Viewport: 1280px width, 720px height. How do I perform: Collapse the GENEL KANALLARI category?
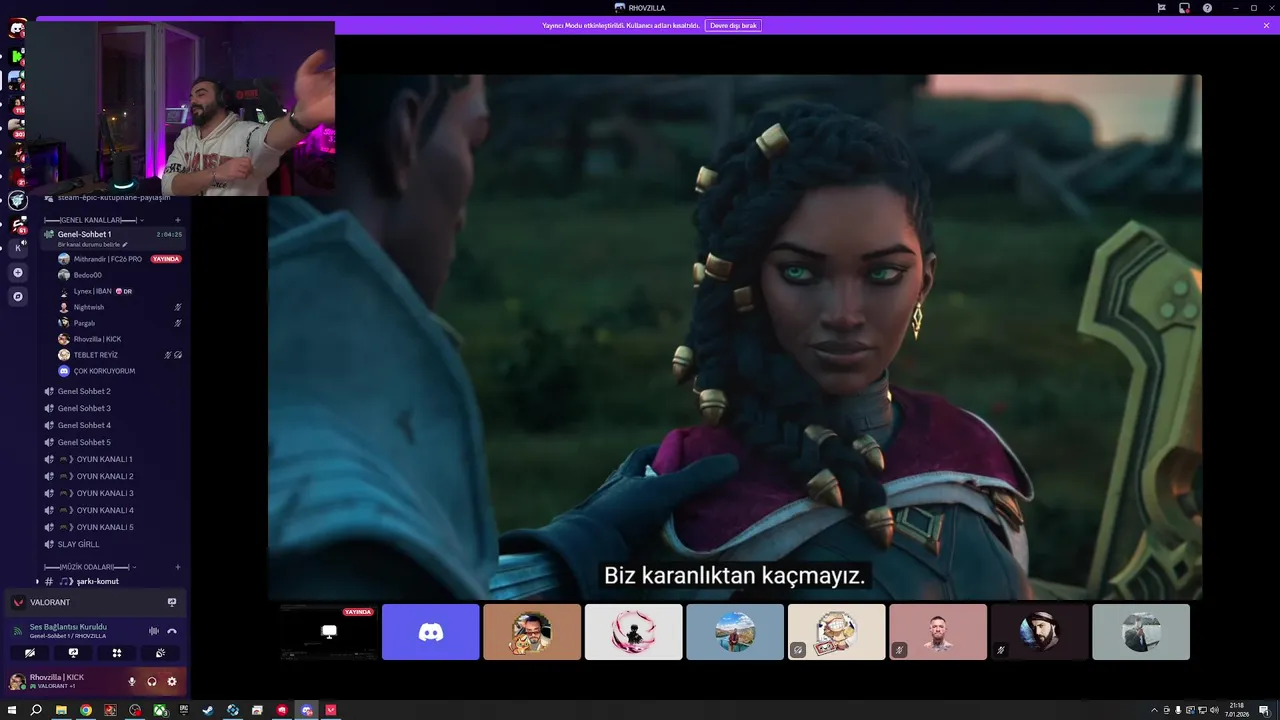pyautogui.click(x=94, y=220)
